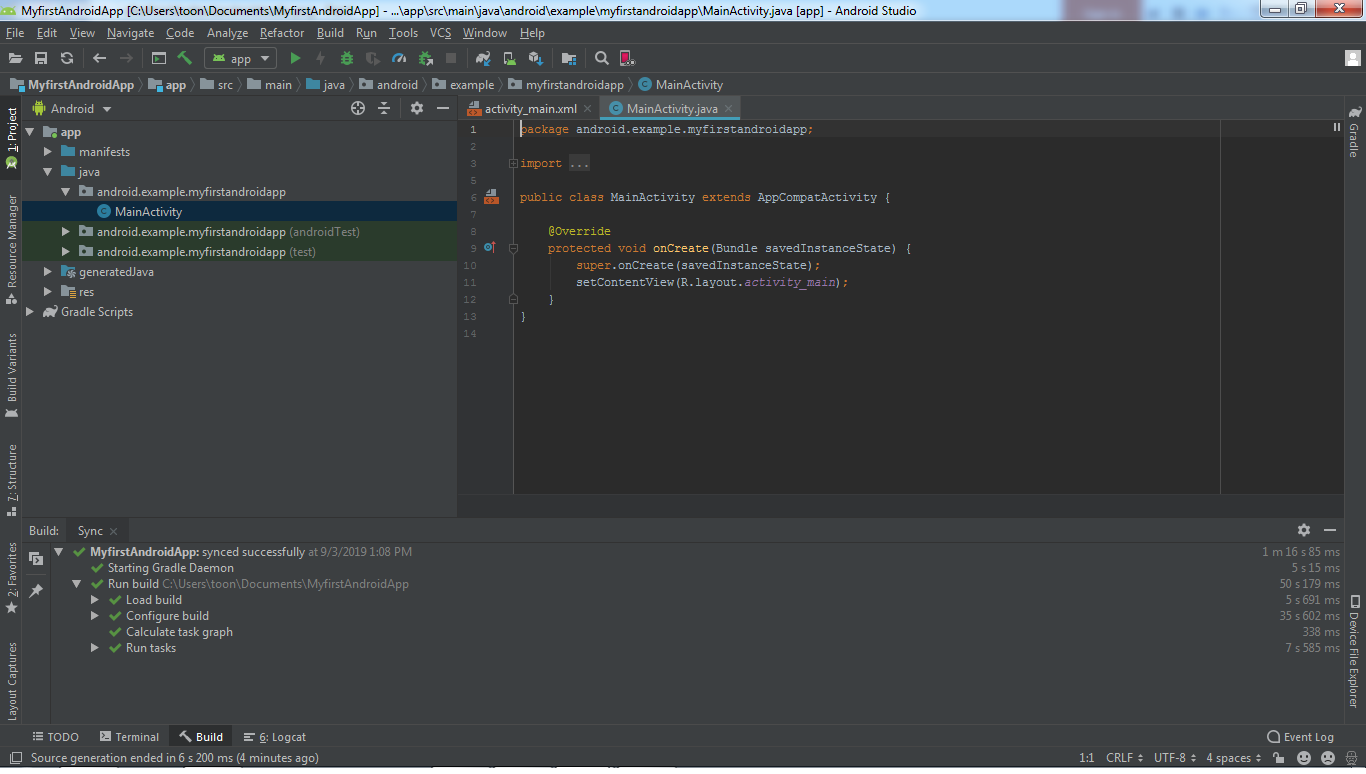
Task: Open the Attach Debugger to Android Process icon
Action: tap(424, 58)
